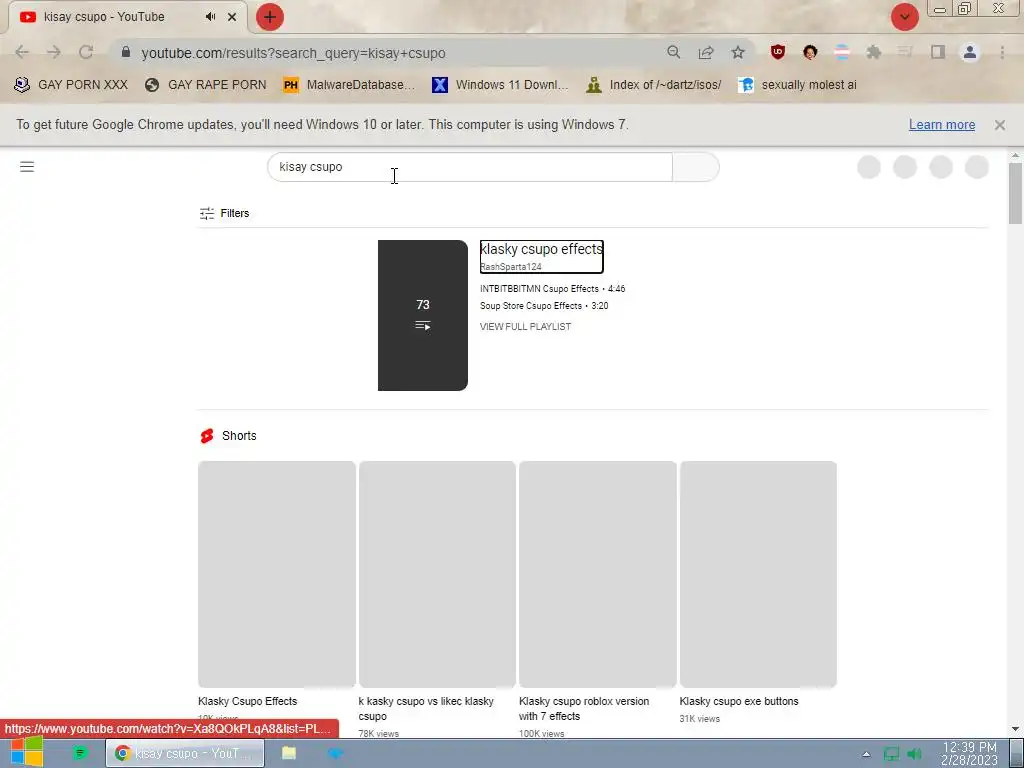Viewport: 1024px width, 768px height.
Task: Share this page using the share icon
Action: [706, 52]
